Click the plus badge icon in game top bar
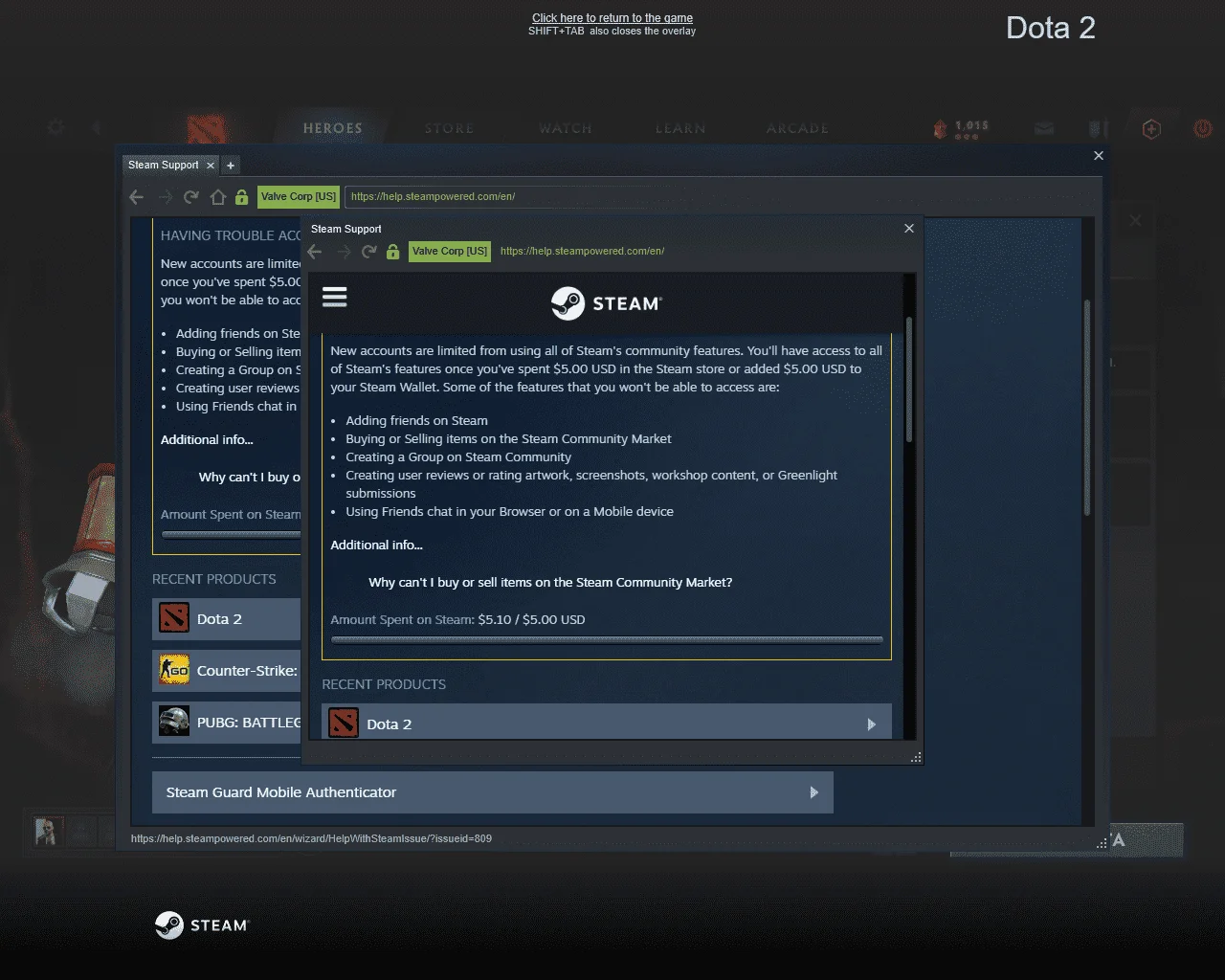Screen dimensions: 1225x980 (x=1151, y=129)
